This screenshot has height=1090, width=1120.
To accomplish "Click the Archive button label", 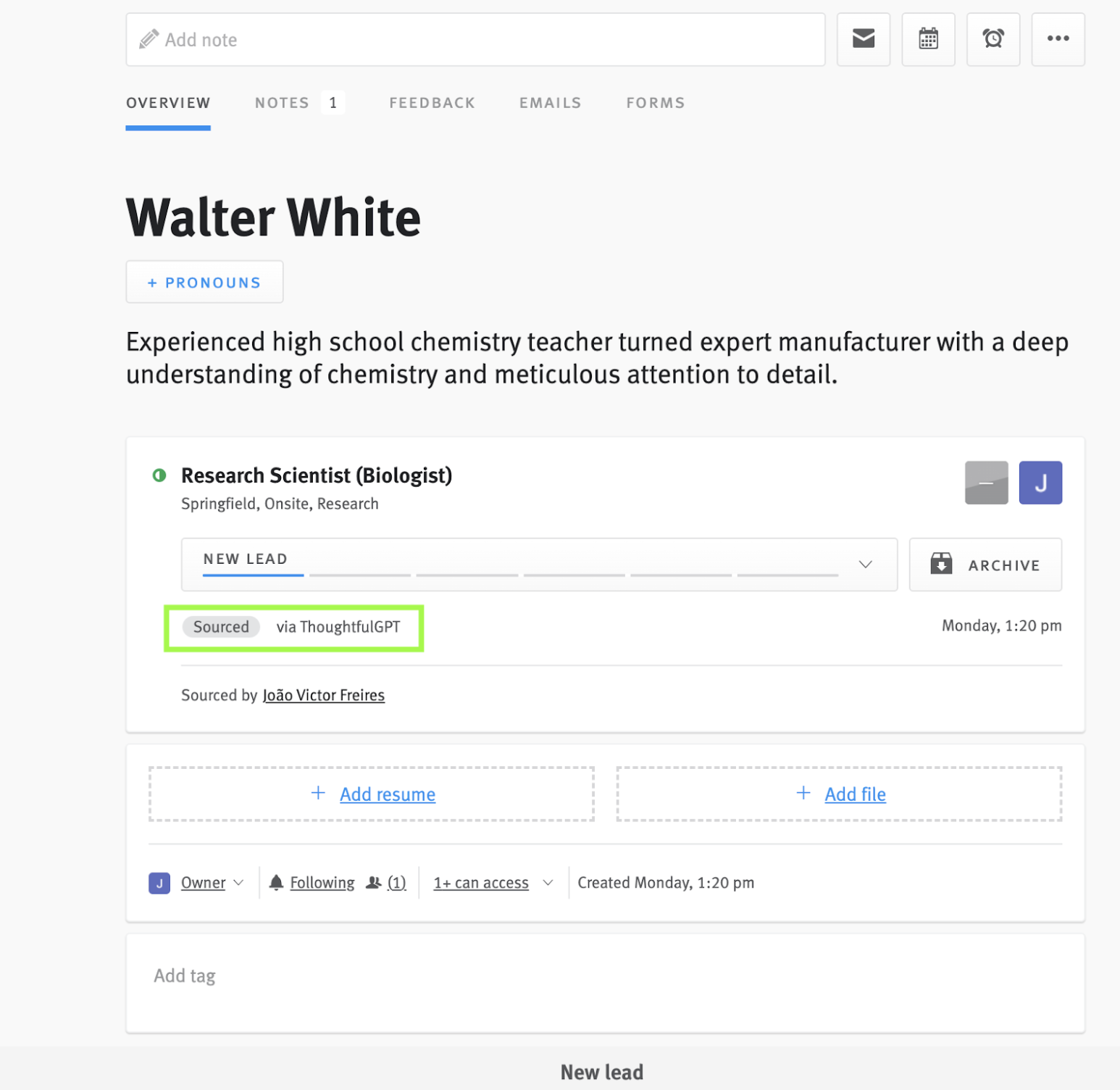I will coord(1004,565).
